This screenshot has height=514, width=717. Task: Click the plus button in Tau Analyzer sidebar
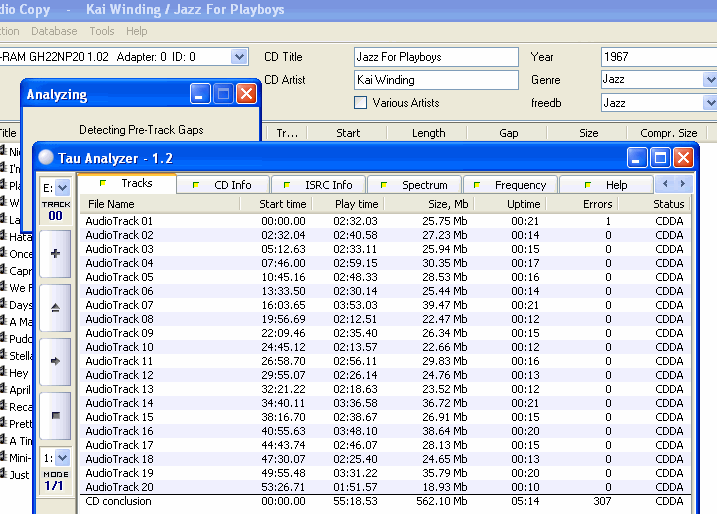55,254
